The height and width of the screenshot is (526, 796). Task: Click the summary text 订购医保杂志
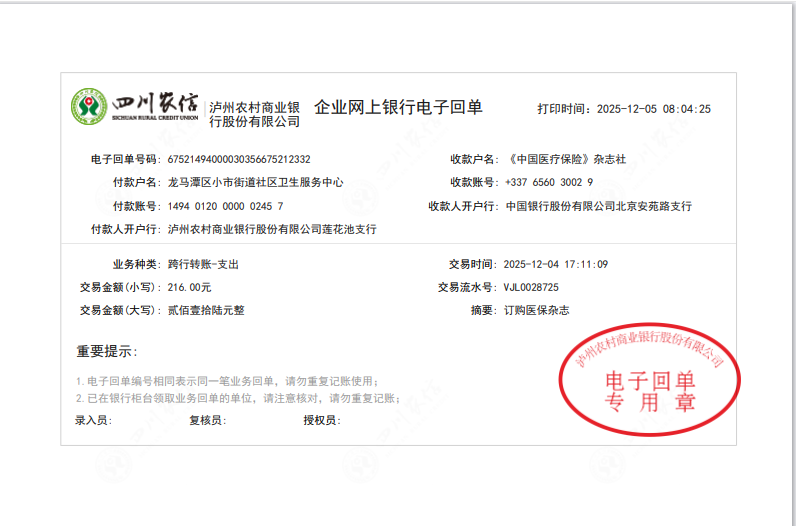(535, 311)
